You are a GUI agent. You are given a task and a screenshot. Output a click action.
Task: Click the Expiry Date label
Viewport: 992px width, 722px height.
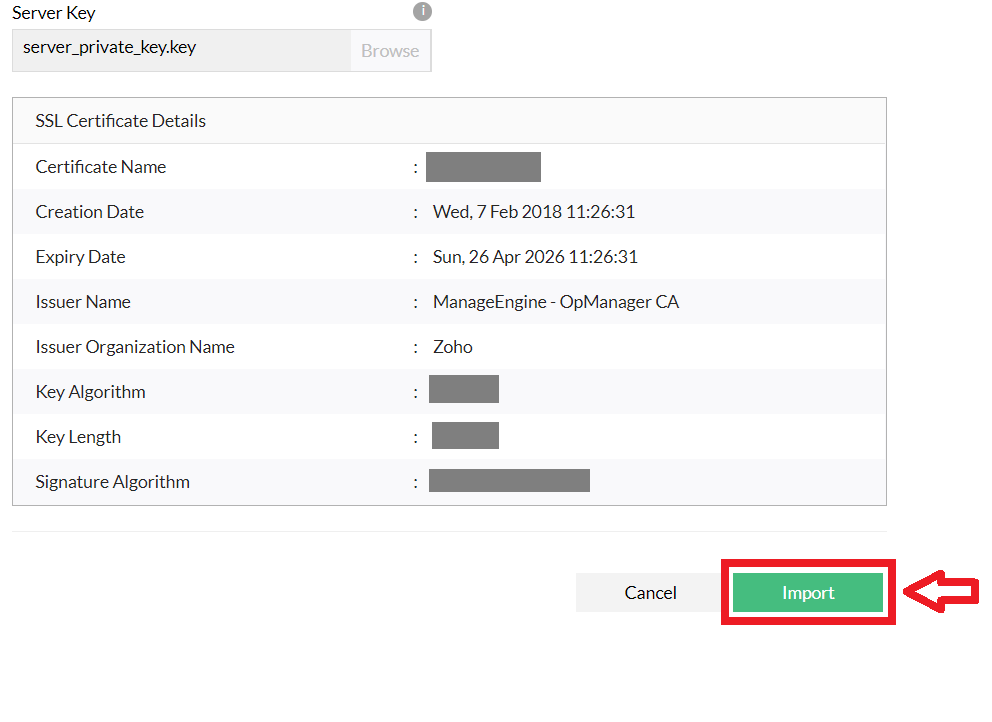80,256
